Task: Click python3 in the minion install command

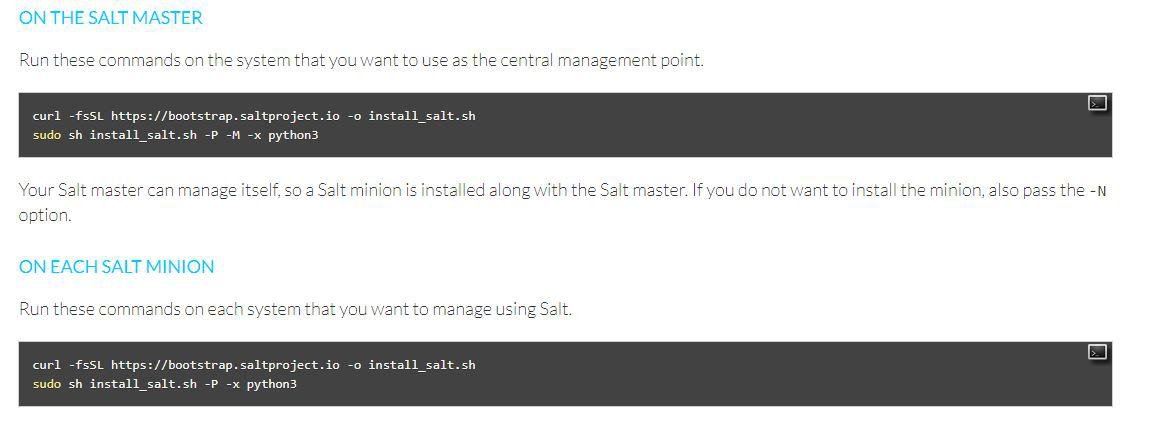Action: (272, 384)
